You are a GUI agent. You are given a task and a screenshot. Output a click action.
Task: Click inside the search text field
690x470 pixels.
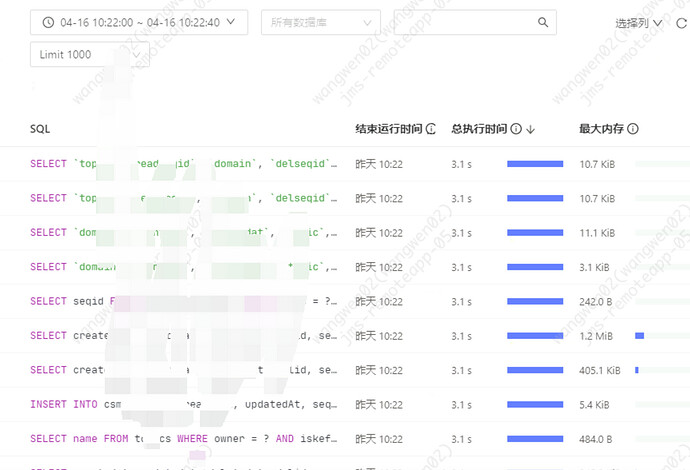462,22
